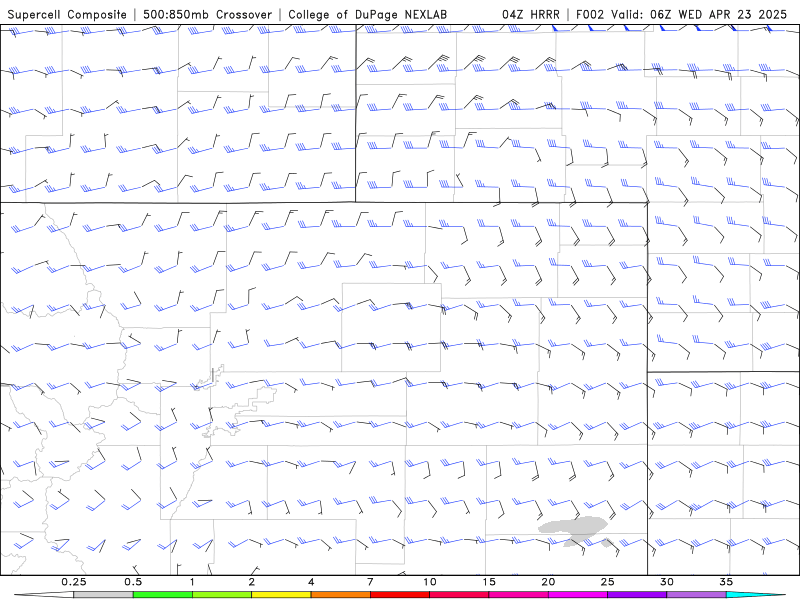Click the '500:850mb Crossover' header text
Screen dimensions: 800x600
(x=207, y=15)
